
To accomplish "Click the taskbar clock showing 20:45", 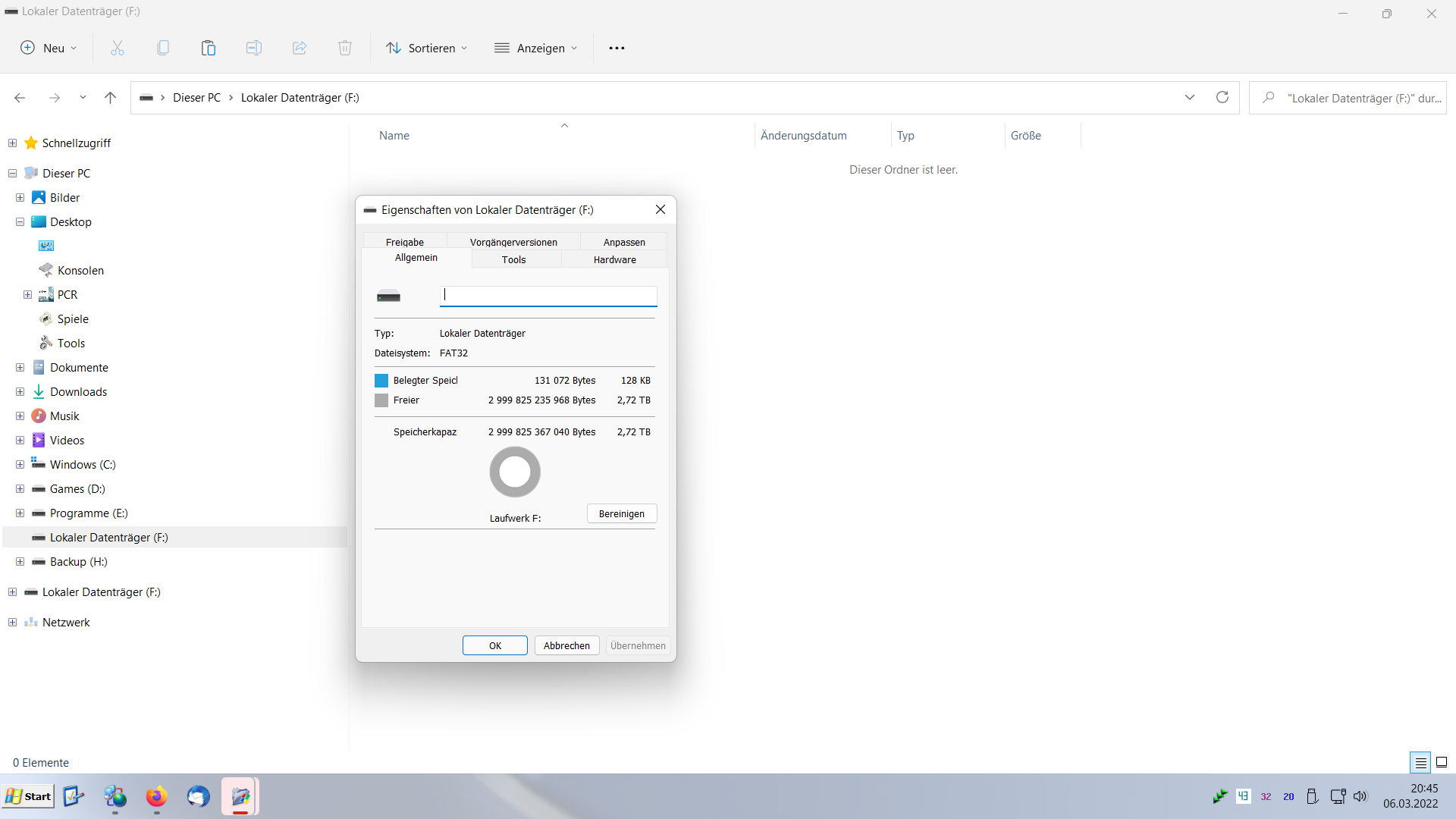I will tap(1410, 796).
